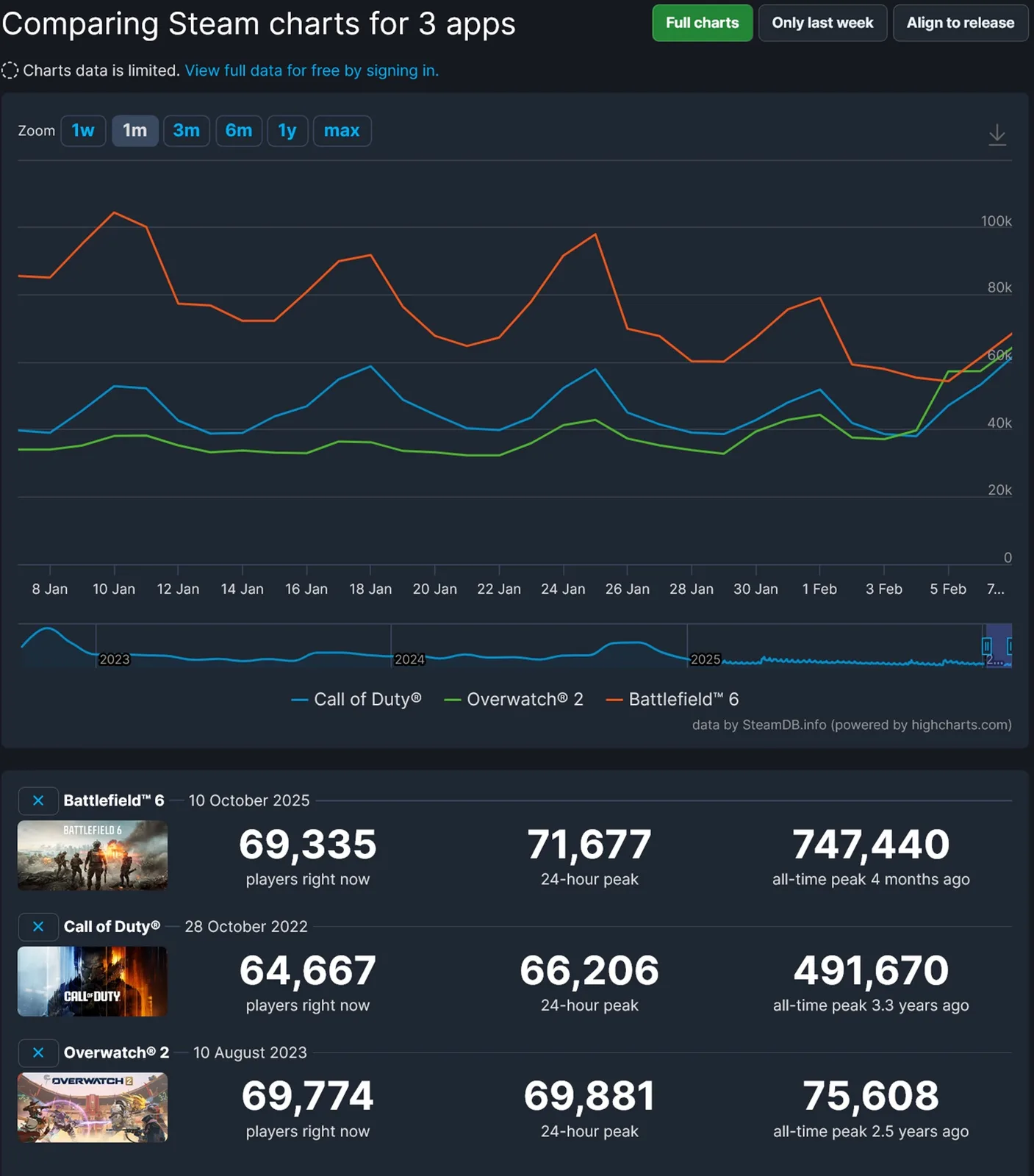
Task: Switch zoom to 6m
Action: click(239, 131)
